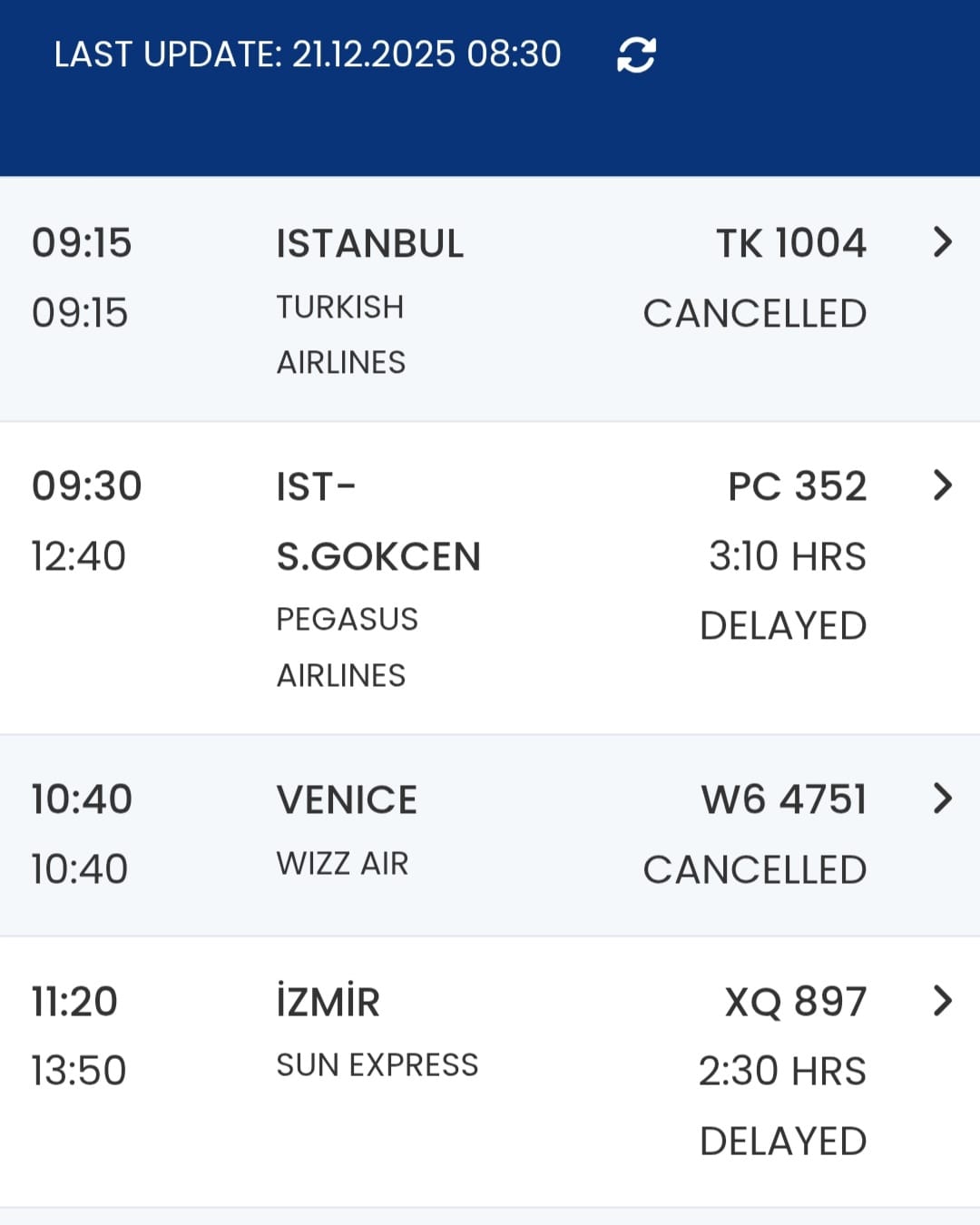Image resolution: width=980 pixels, height=1225 pixels.
Task: Click the PC 352 flight number
Action: tap(798, 486)
